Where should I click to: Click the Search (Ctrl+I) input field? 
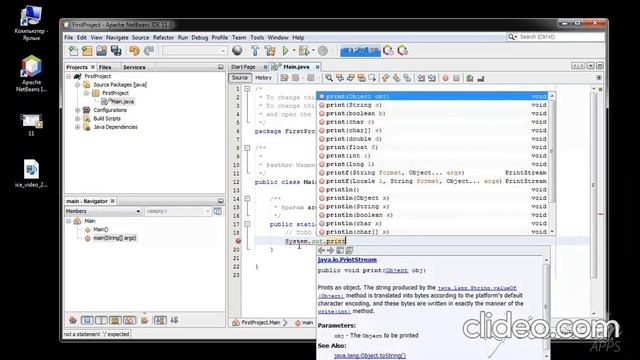pos(560,37)
